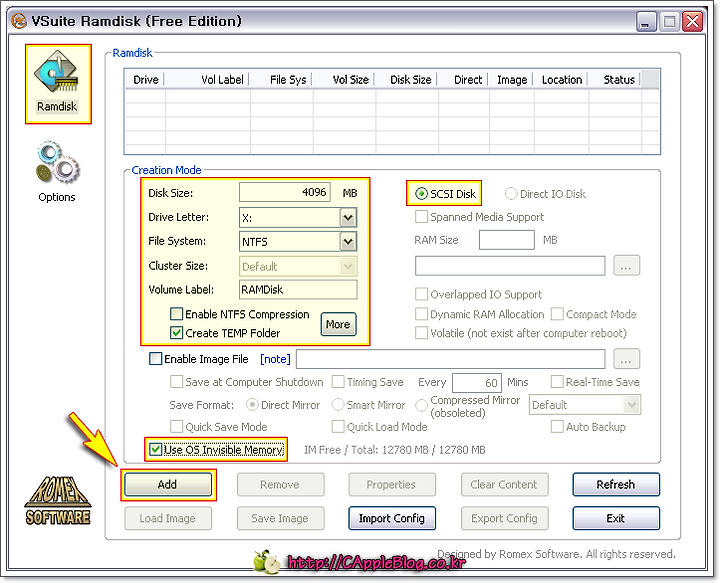Click the Volume Label text field
Screen dimensions: 720x583
298,289
